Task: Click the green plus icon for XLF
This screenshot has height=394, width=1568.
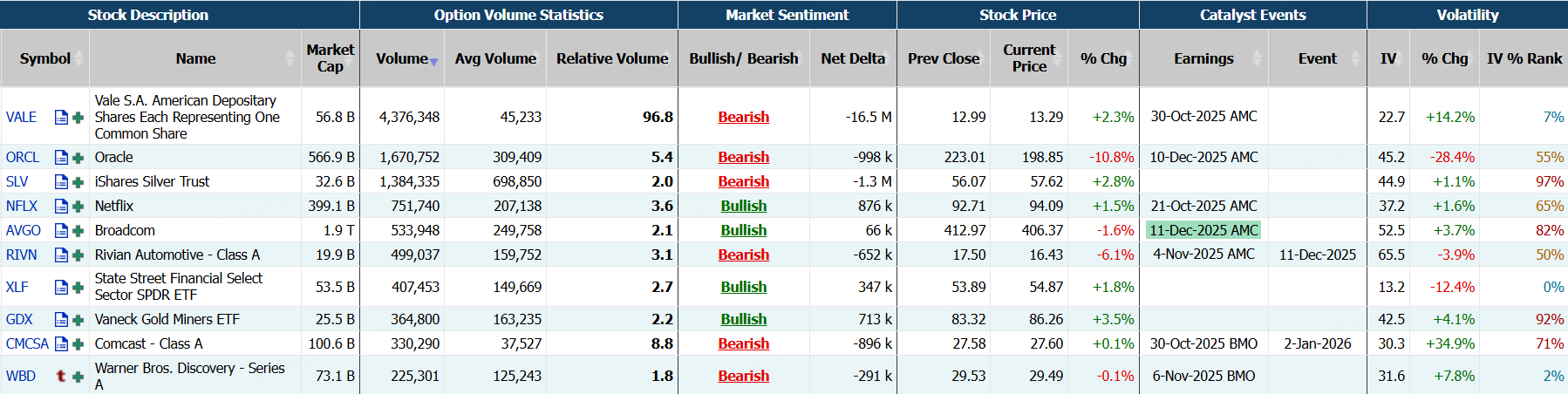Action: click(x=78, y=288)
